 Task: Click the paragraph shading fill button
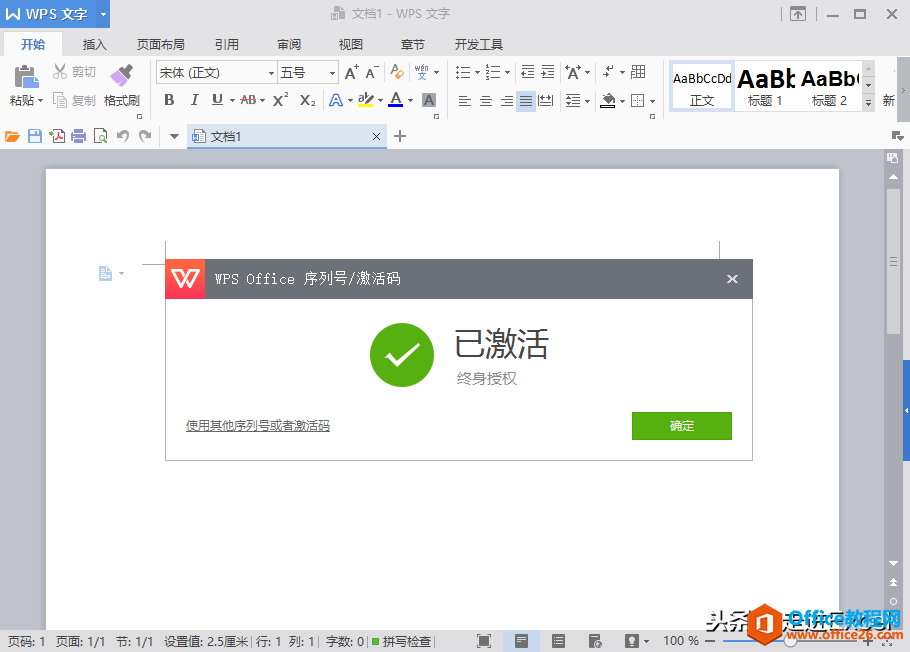pos(608,101)
